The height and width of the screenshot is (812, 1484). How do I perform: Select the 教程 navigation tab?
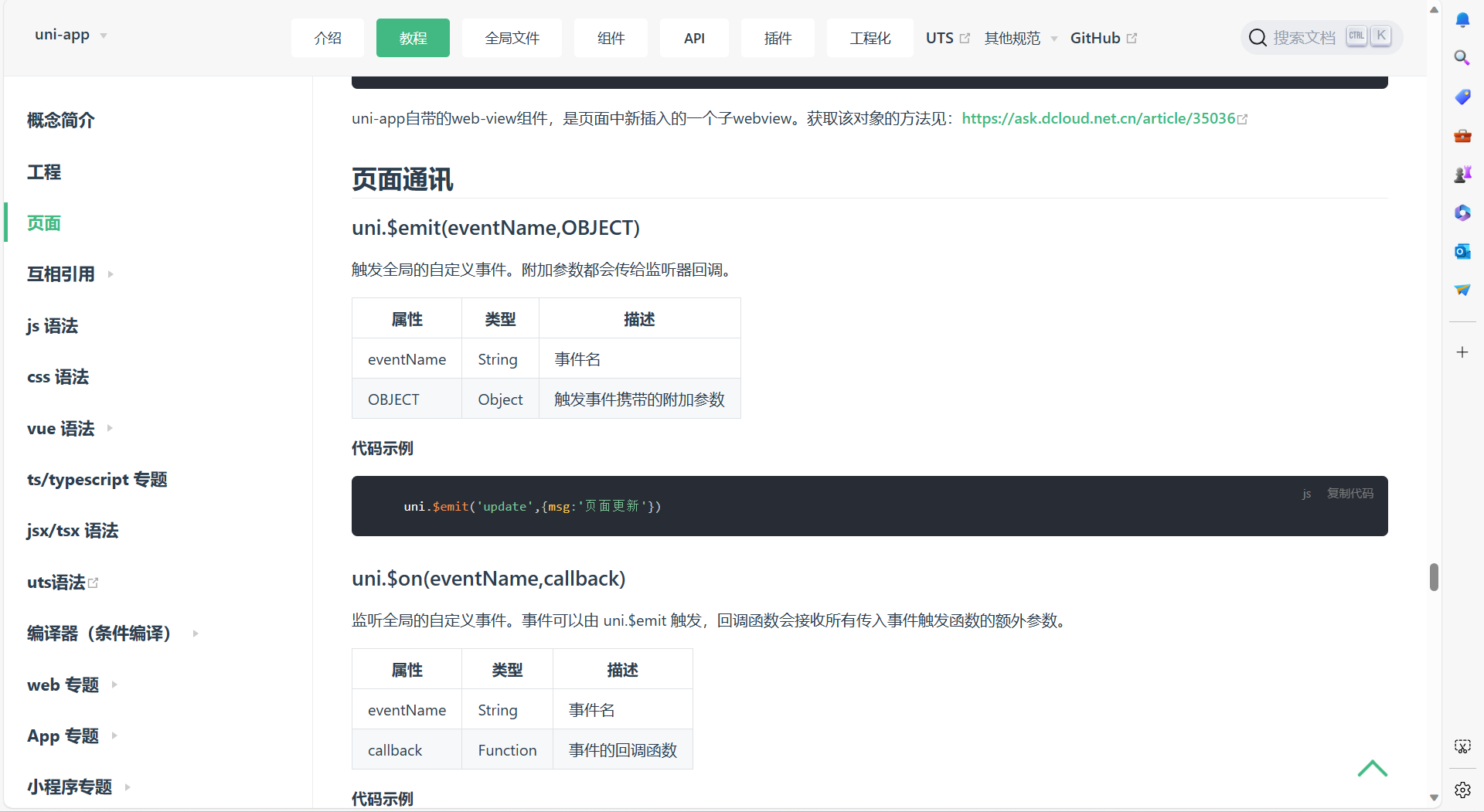click(x=413, y=38)
